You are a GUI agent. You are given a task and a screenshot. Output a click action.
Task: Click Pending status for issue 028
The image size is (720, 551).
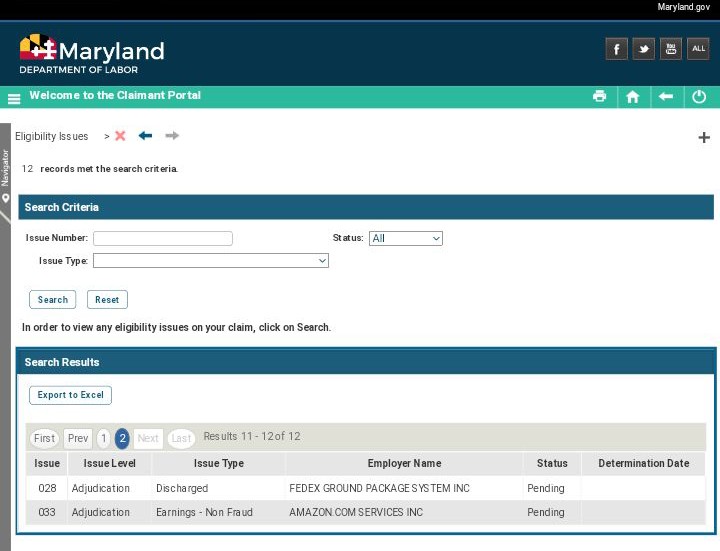pyautogui.click(x=546, y=488)
